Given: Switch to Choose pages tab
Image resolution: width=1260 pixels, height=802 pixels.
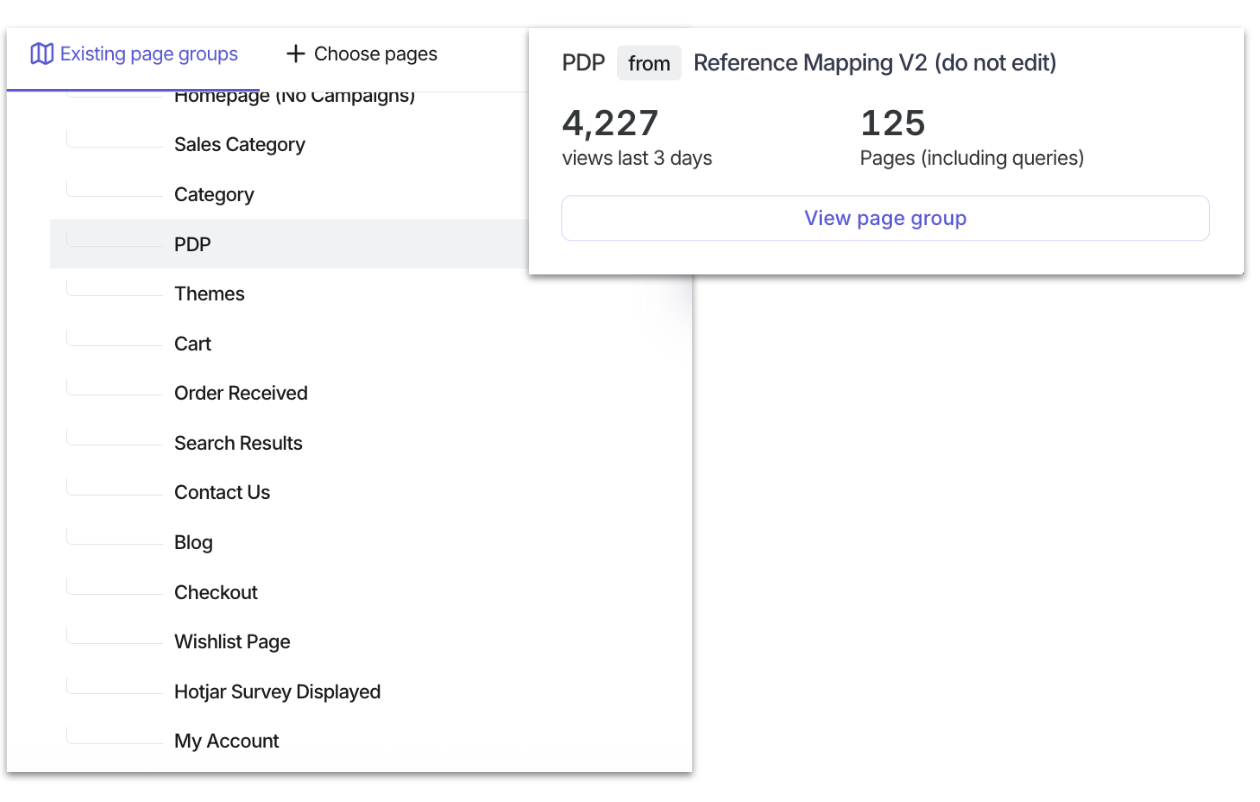Looking at the screenshot, I should (361, 55).
